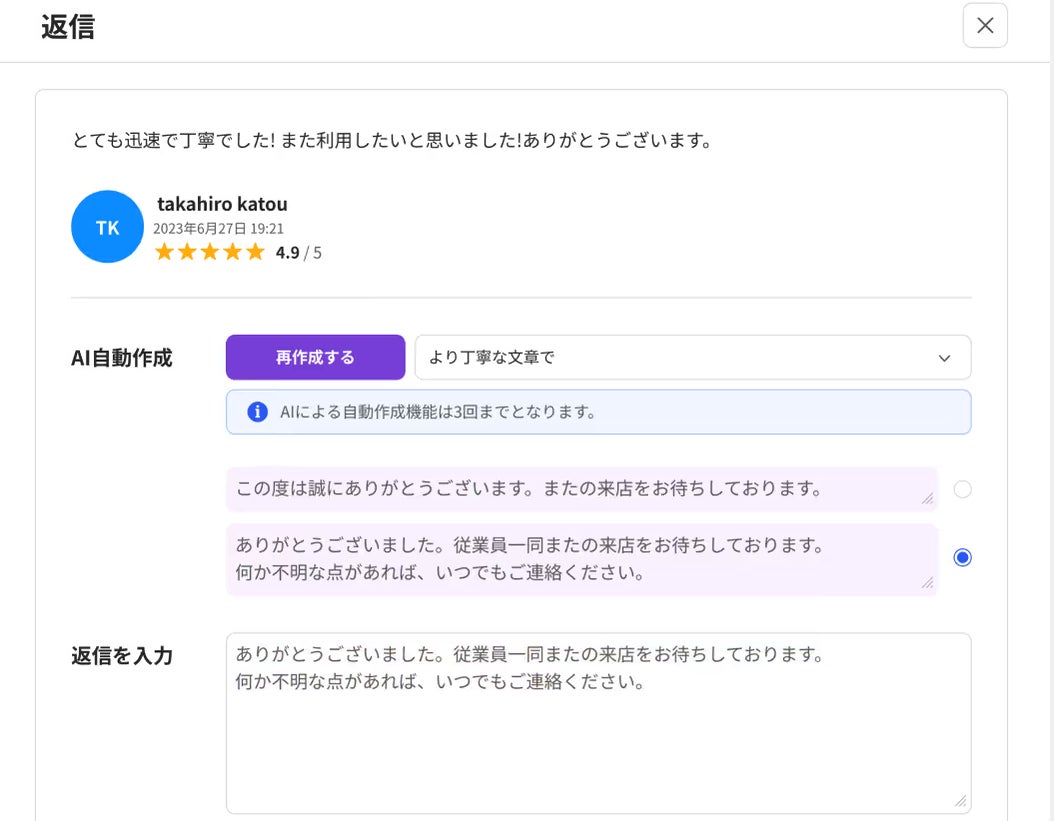Click the dropdown chevron arrow
The height and width of the screenshot is (821, 1054).
point(944,358)
